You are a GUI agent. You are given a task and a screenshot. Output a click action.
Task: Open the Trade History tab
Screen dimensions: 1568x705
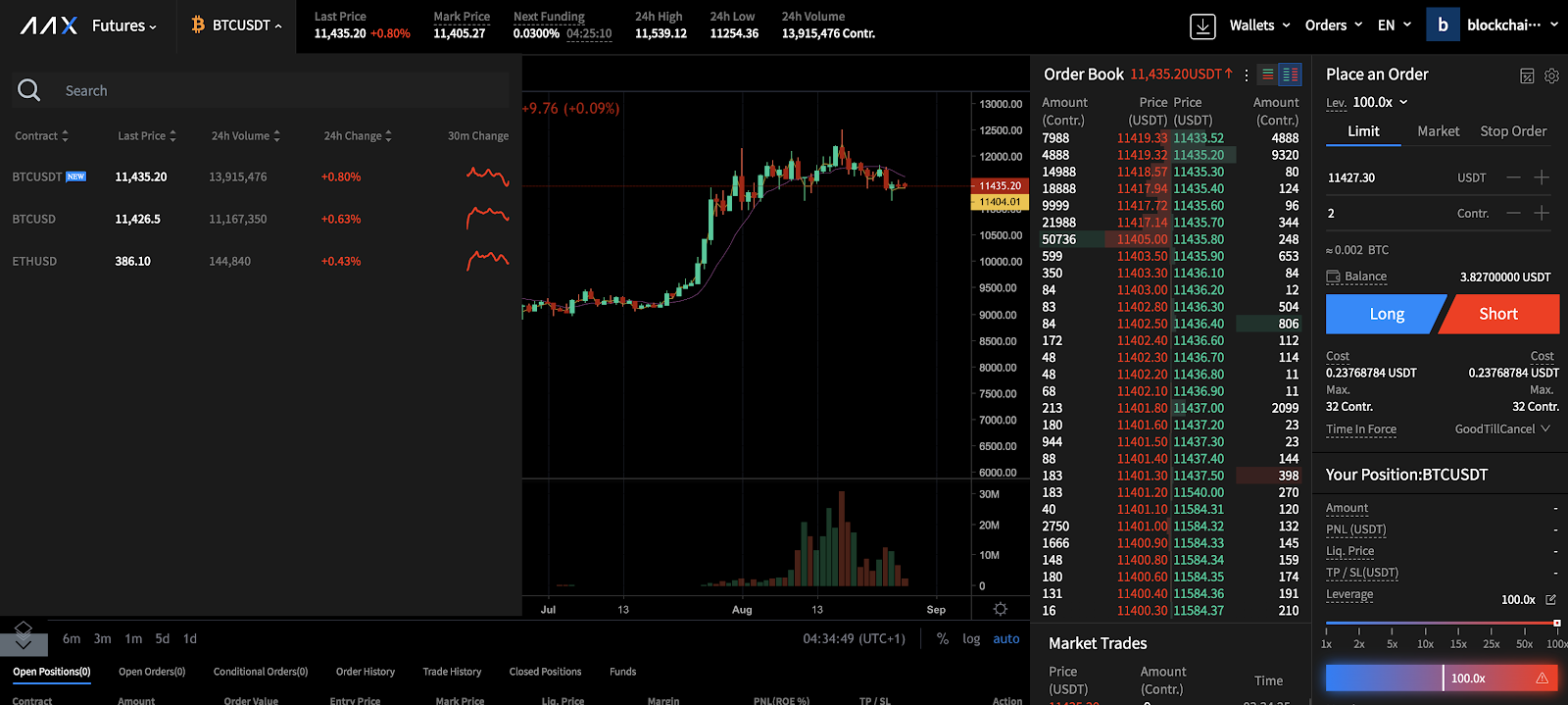452,672
